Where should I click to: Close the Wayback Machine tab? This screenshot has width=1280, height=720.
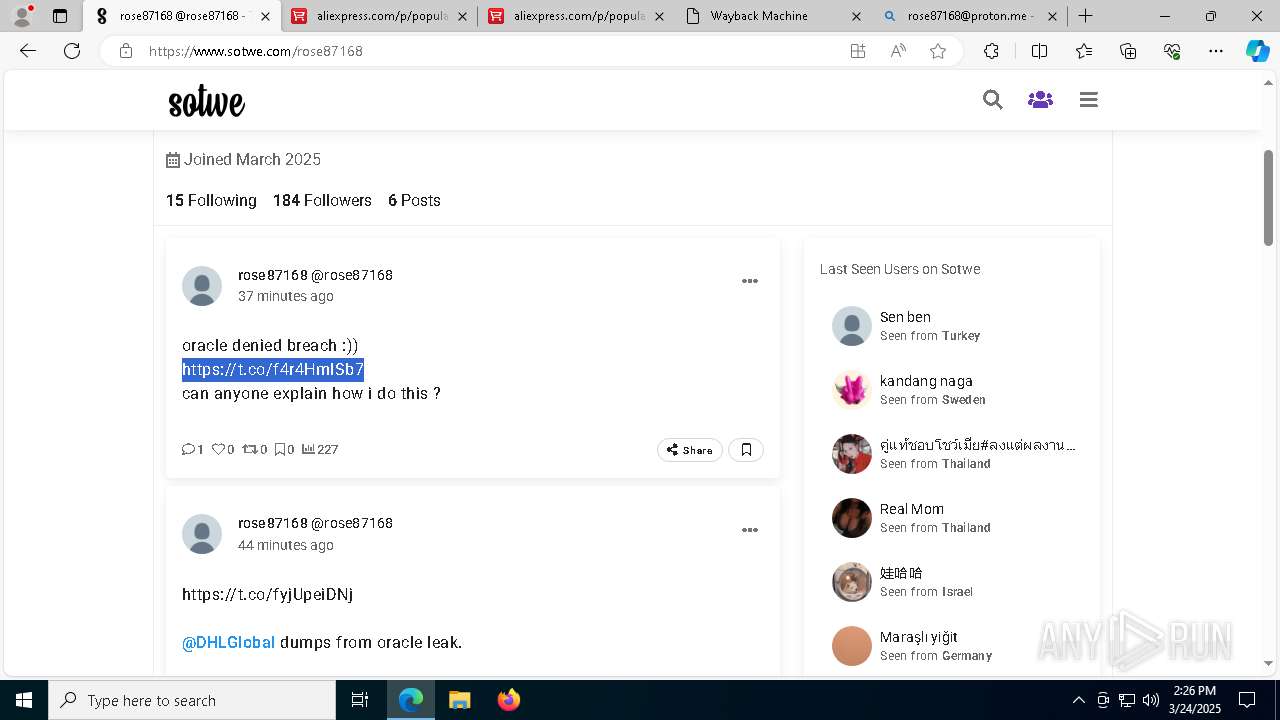point(855,16)
